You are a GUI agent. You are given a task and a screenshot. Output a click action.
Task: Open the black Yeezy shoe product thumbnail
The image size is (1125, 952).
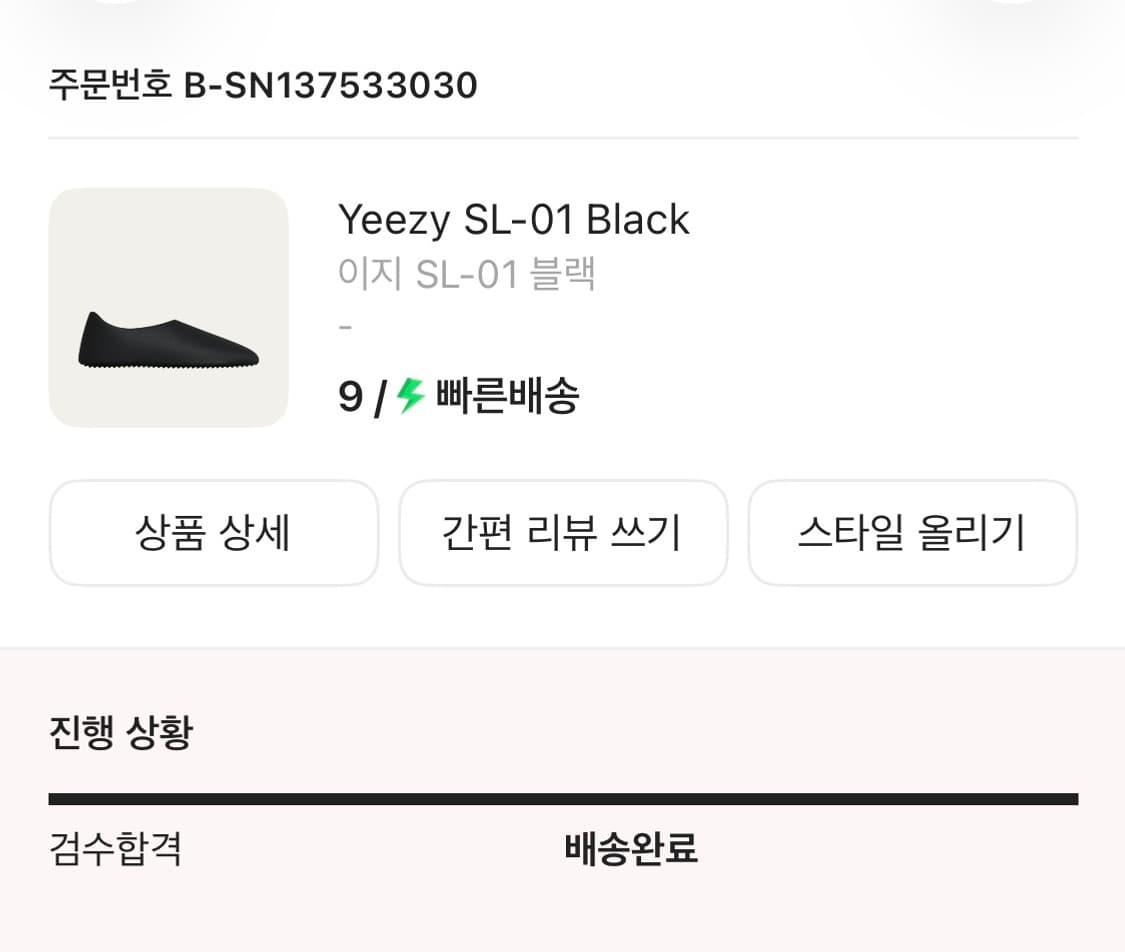(x=168, y=308)
